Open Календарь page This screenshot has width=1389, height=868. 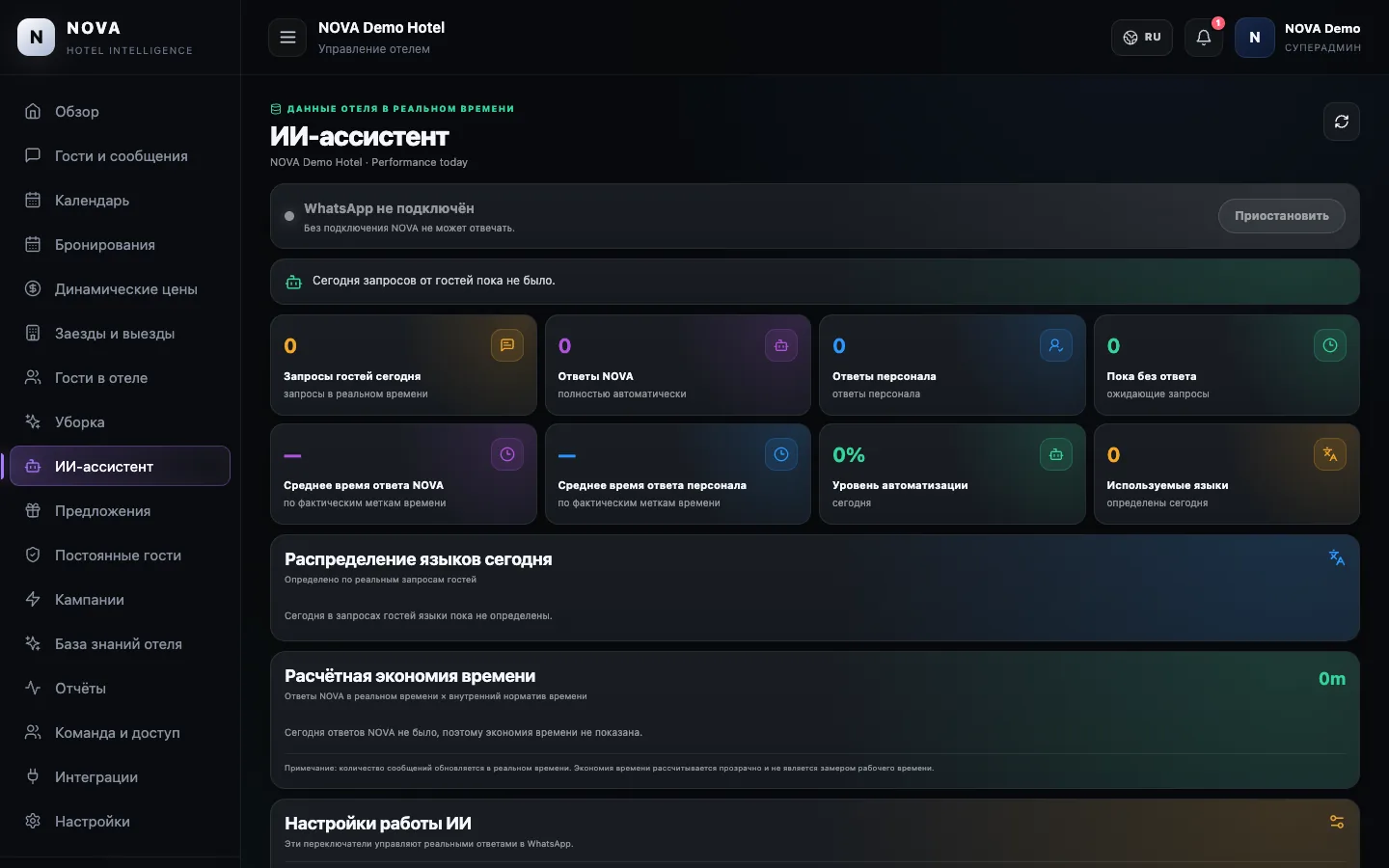[x=120, y=201]
